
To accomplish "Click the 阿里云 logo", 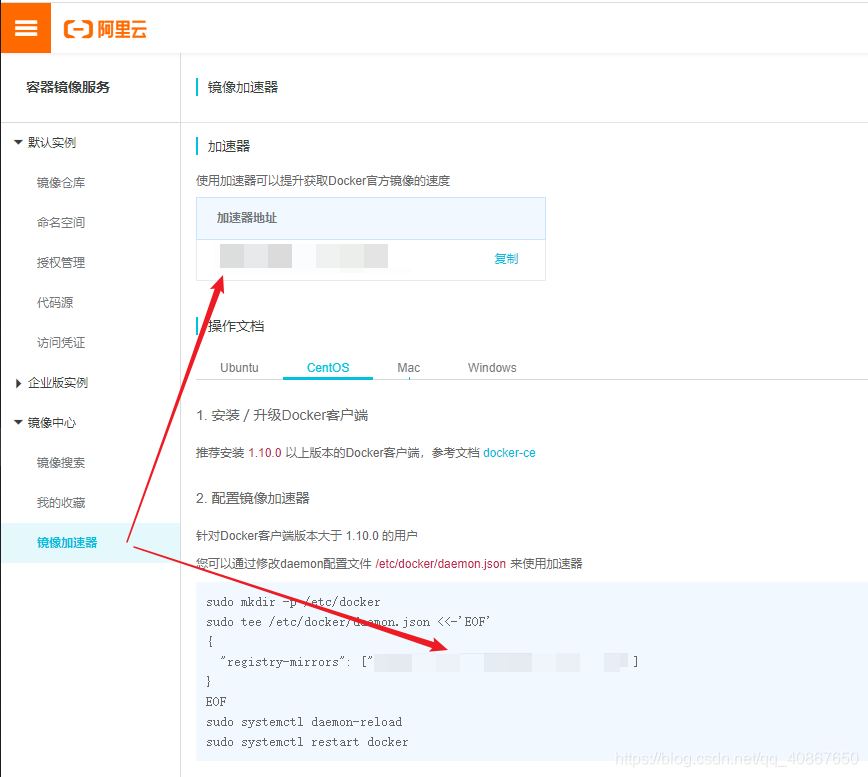I will pyautogui.click(x=105, y=29).
